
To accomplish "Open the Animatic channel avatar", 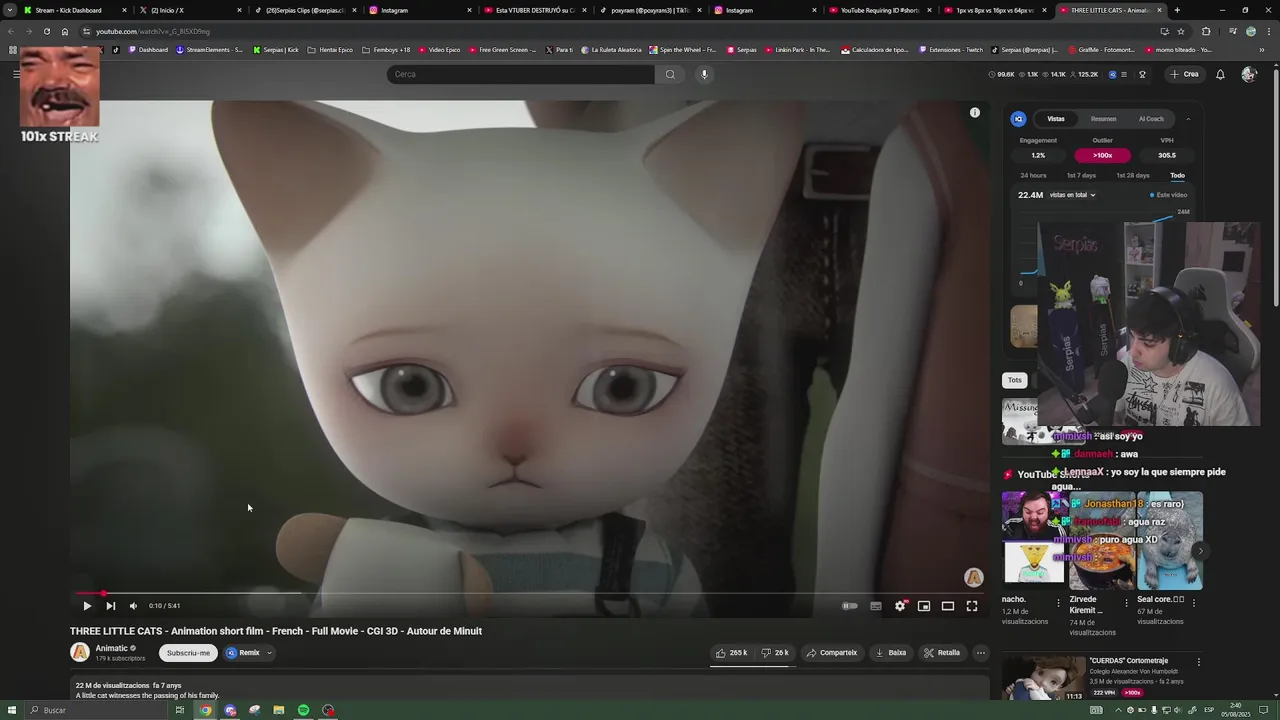I will click(80, 653).
